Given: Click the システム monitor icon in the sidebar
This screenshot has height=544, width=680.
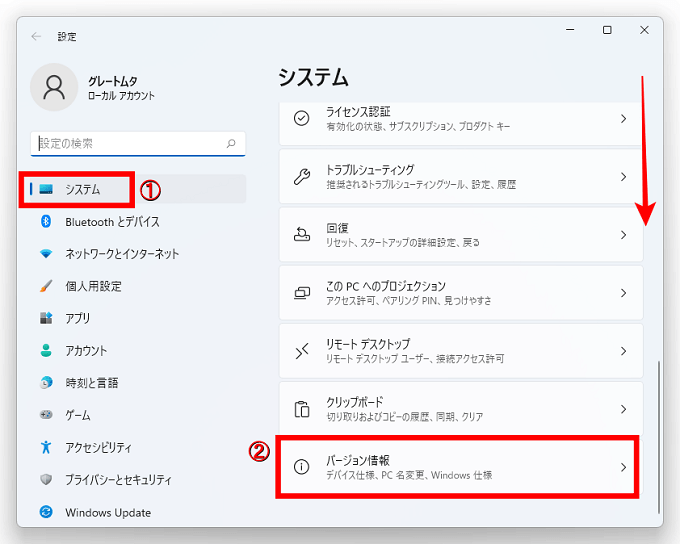Looking at the screenshot, I should click(46, 189).
